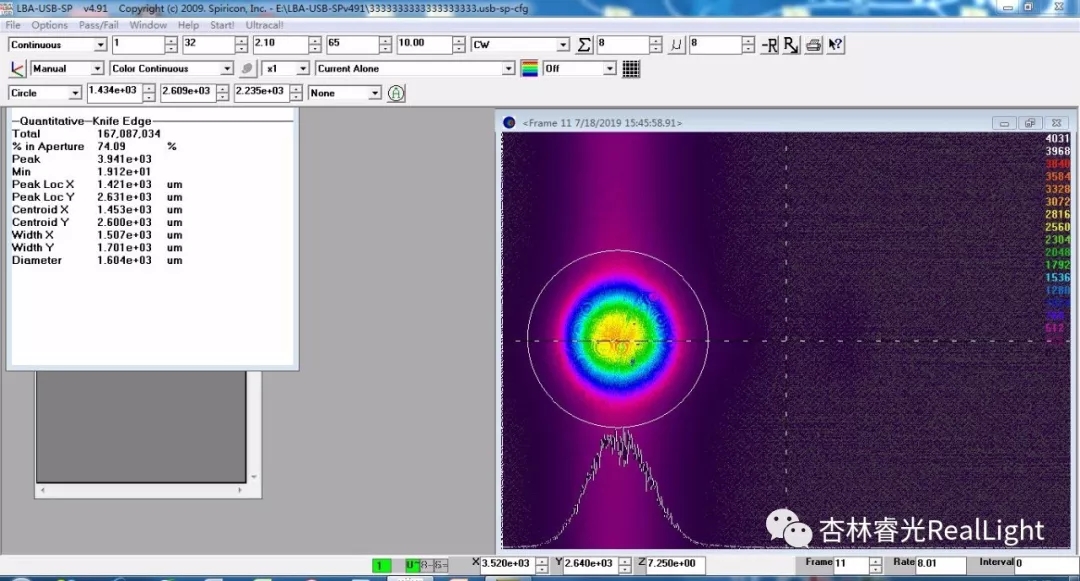
Task: Toggle the auto aperture 'A' icon
Action: pyautogui.click(x=396, y=93)
